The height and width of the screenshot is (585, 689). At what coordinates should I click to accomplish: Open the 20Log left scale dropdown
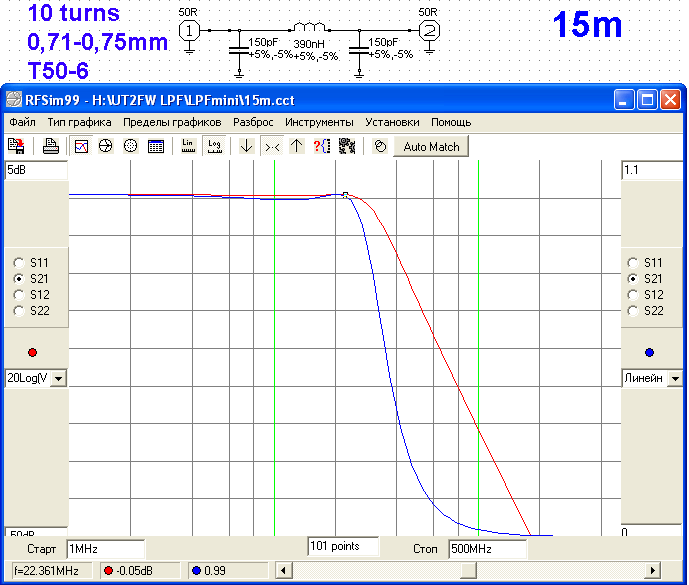pos(57,378)
